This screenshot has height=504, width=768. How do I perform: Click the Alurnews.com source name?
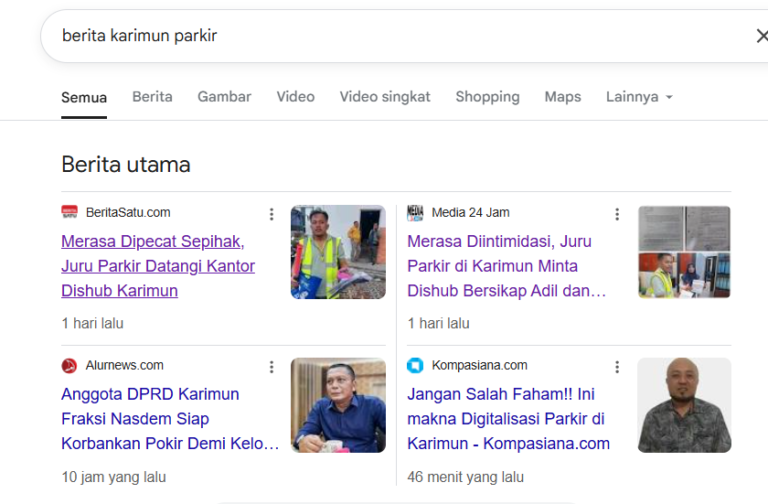tap(124, 365)
